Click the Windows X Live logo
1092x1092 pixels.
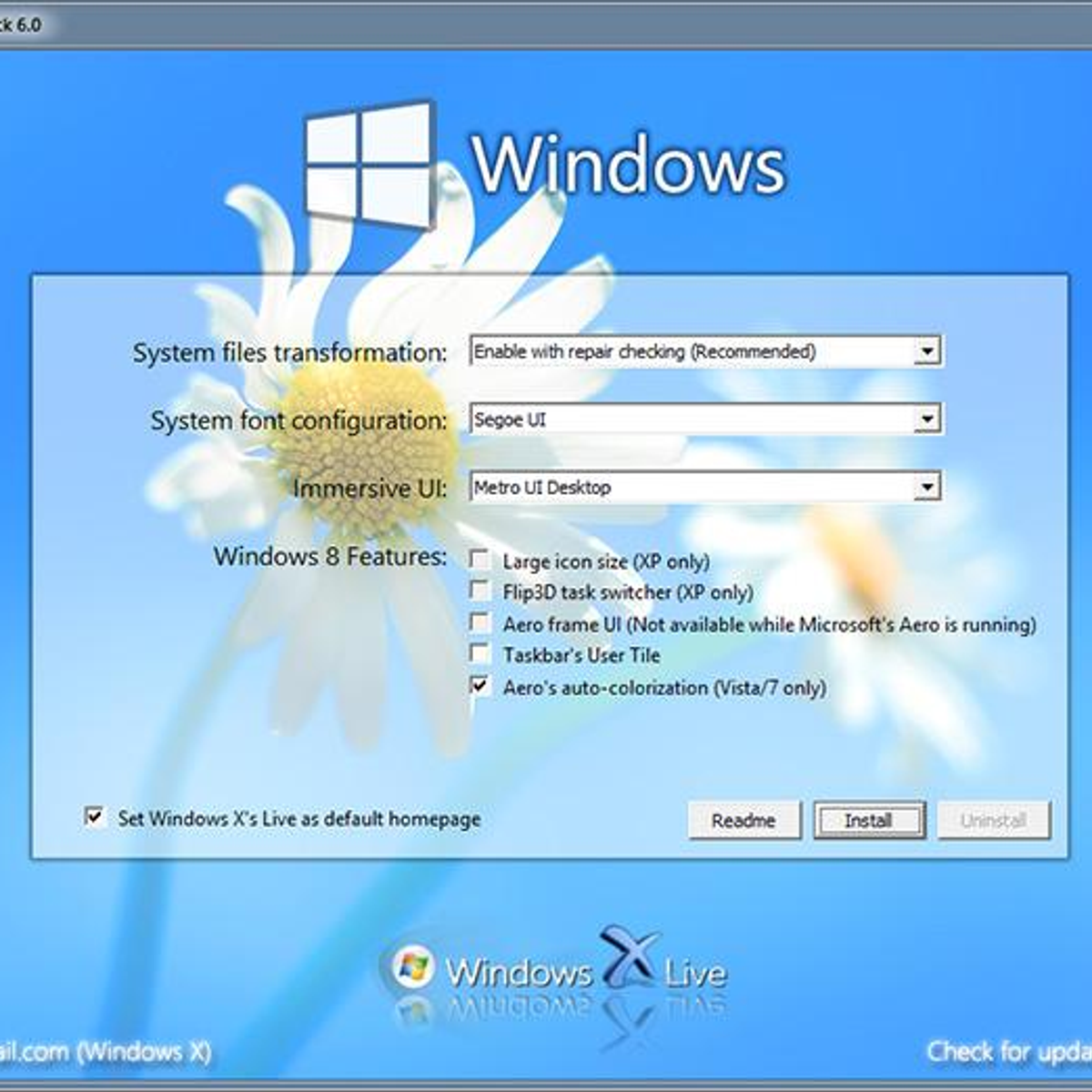(559, 968)
